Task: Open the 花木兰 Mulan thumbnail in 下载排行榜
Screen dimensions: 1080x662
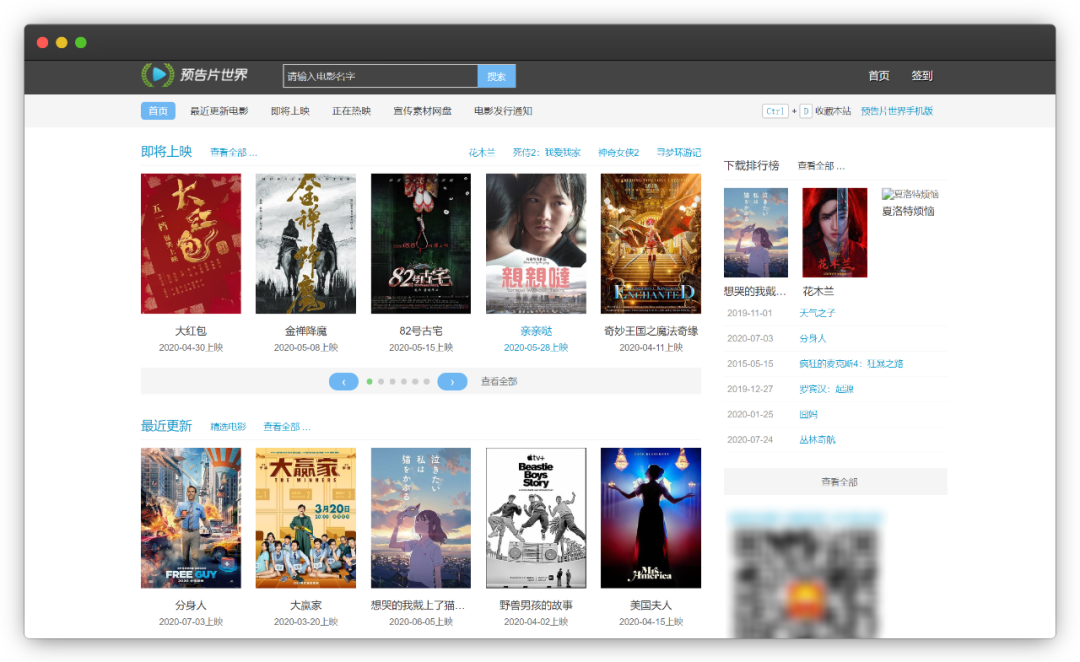Action: tap(835, 233)
